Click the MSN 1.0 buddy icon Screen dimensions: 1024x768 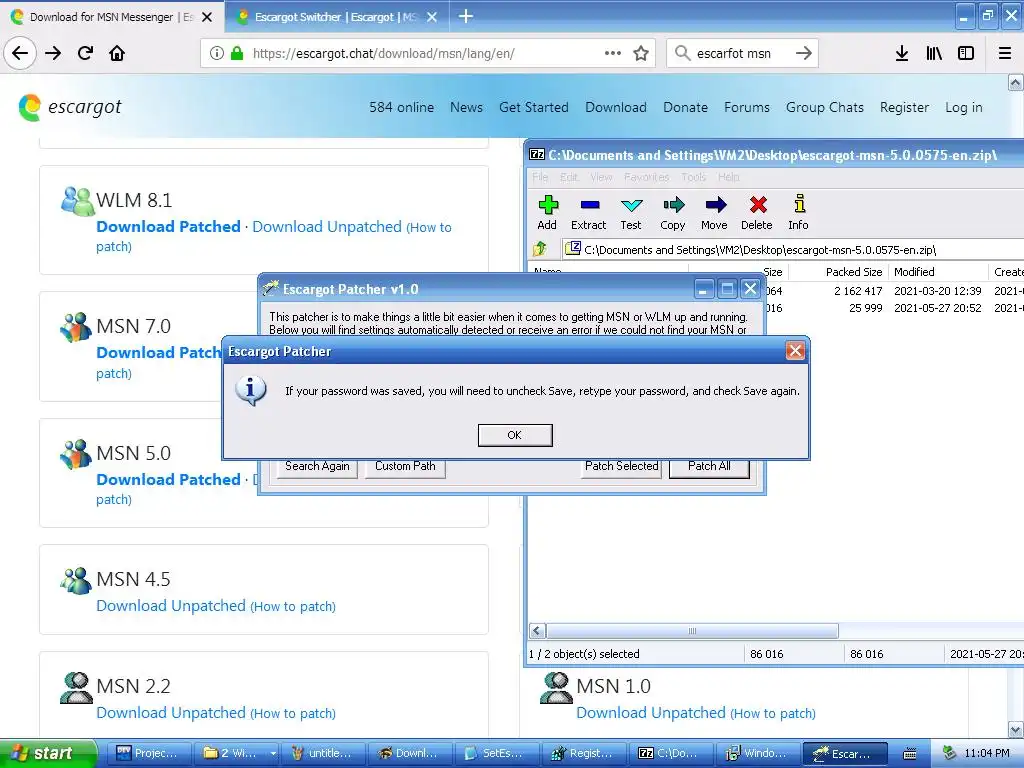tap(556, 688)
